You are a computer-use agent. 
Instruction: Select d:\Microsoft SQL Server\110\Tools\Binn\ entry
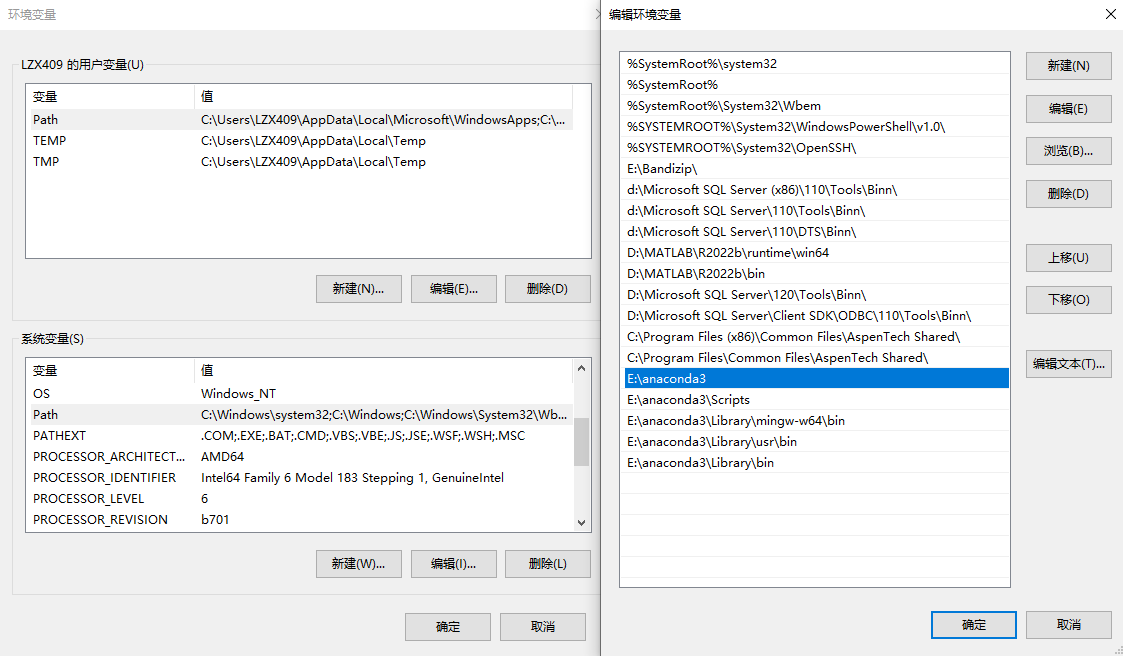click(x=816, y=211)
